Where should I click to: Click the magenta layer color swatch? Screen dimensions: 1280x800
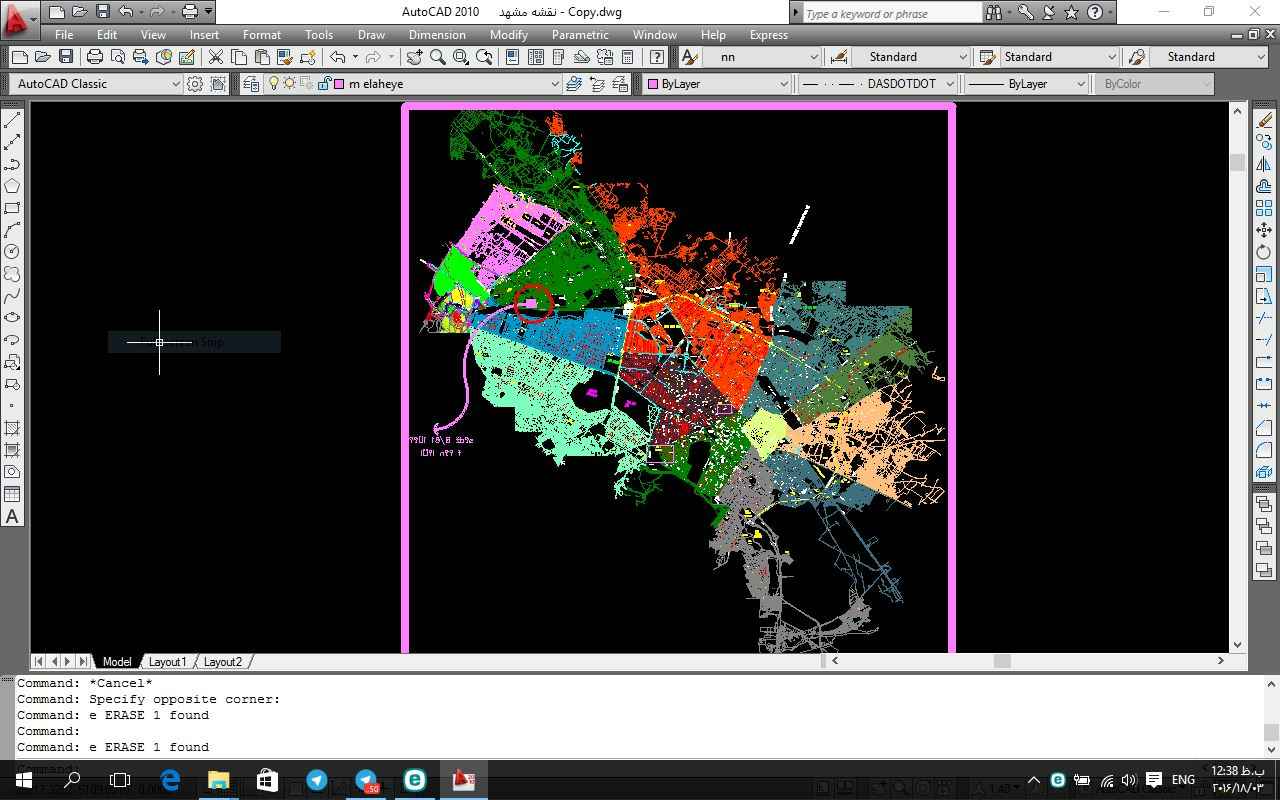click(x=340, y=84)
